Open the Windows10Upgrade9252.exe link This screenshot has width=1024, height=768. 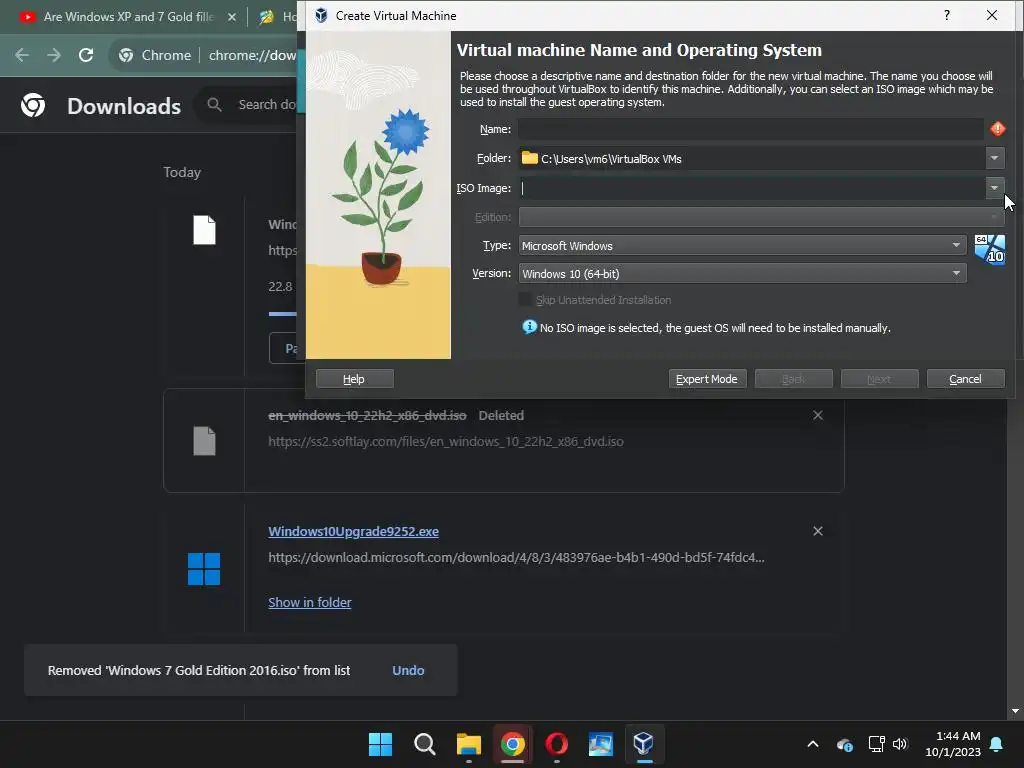pos(353,532)
